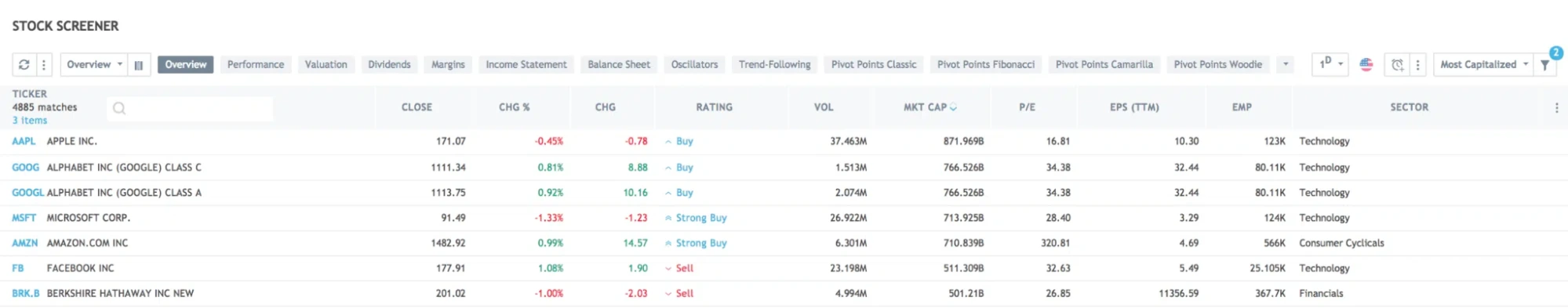Viewport: 1568px width, 308px height.
Task: Click the down arrow beside Facebook's Sell rating
Action: click(668, 269)
